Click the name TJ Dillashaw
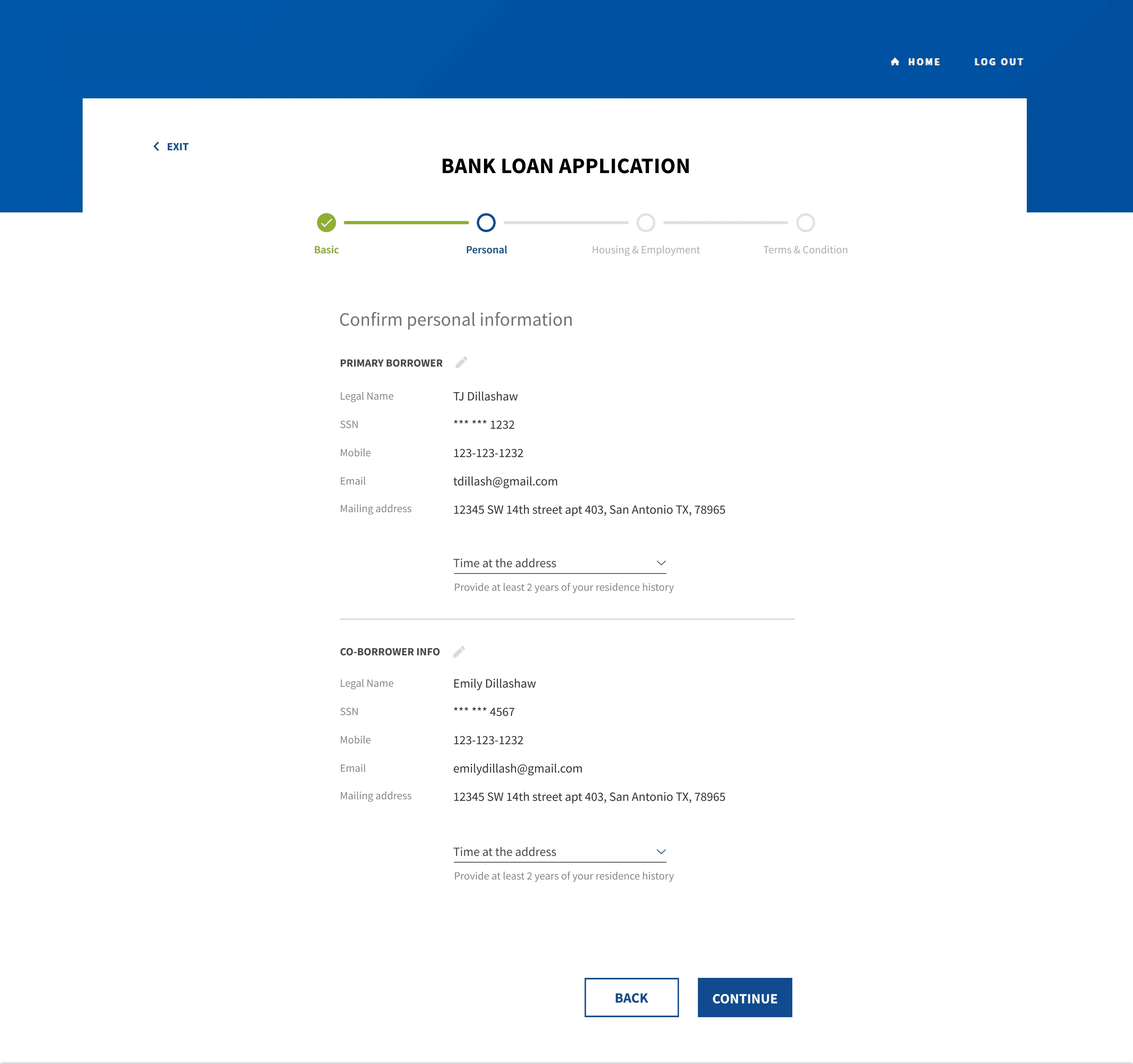The image size is (1133, 1064). (485, 396)
